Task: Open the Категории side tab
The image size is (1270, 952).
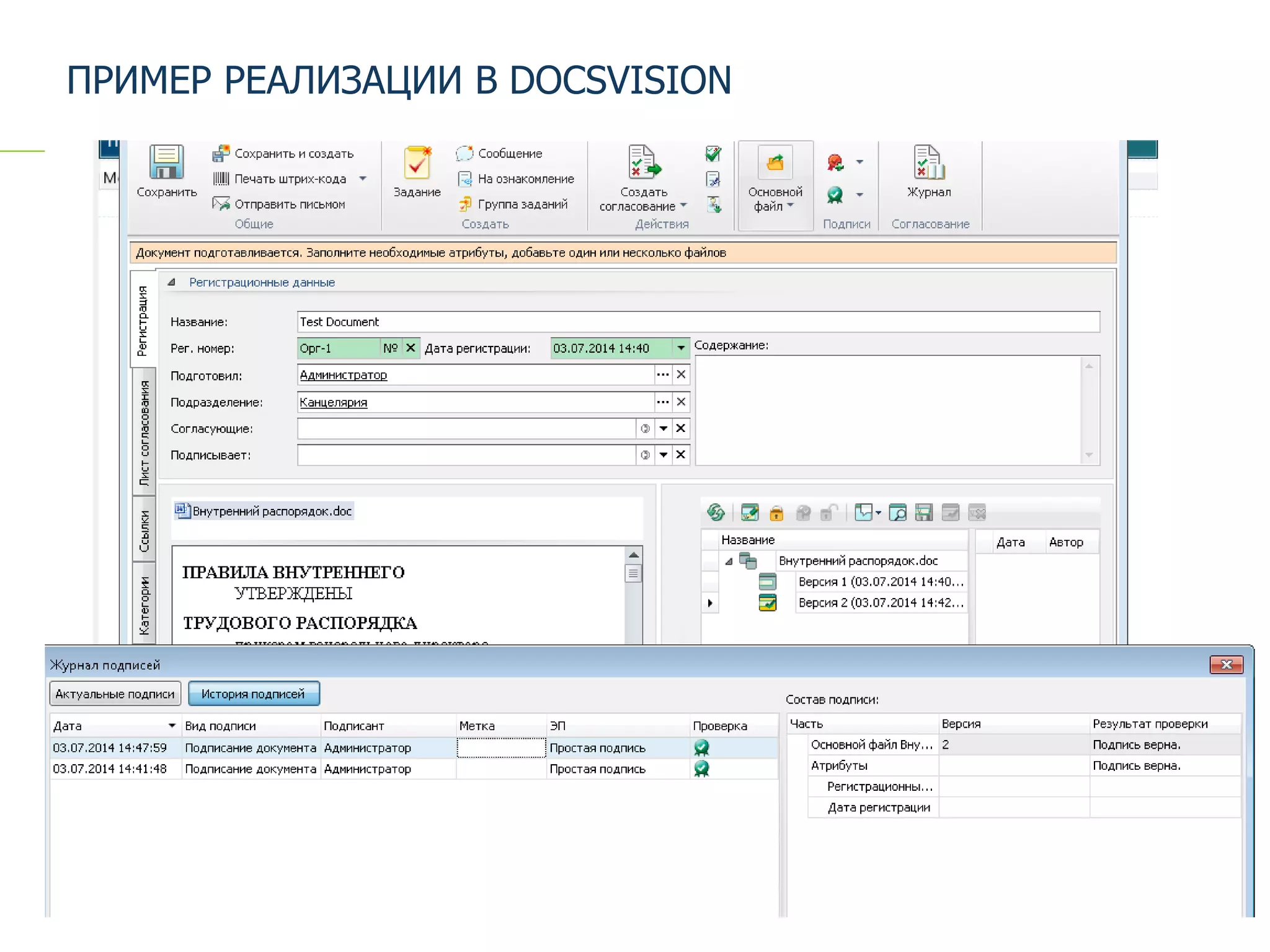Action: [x=144, y=604]
